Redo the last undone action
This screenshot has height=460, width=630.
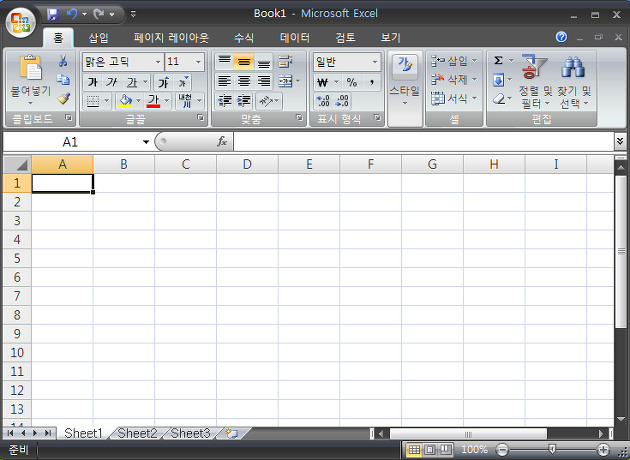coord(98,14)
